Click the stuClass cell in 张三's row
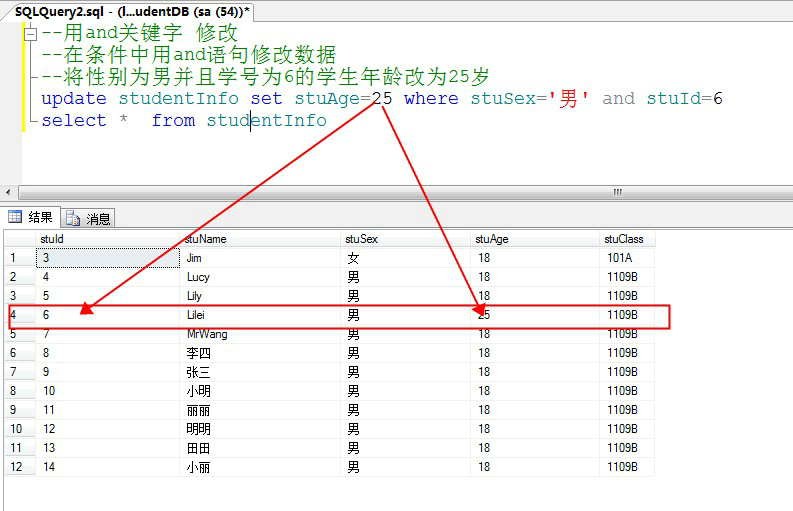This screenshot has width=793, height=511. (x=627, y=372)
